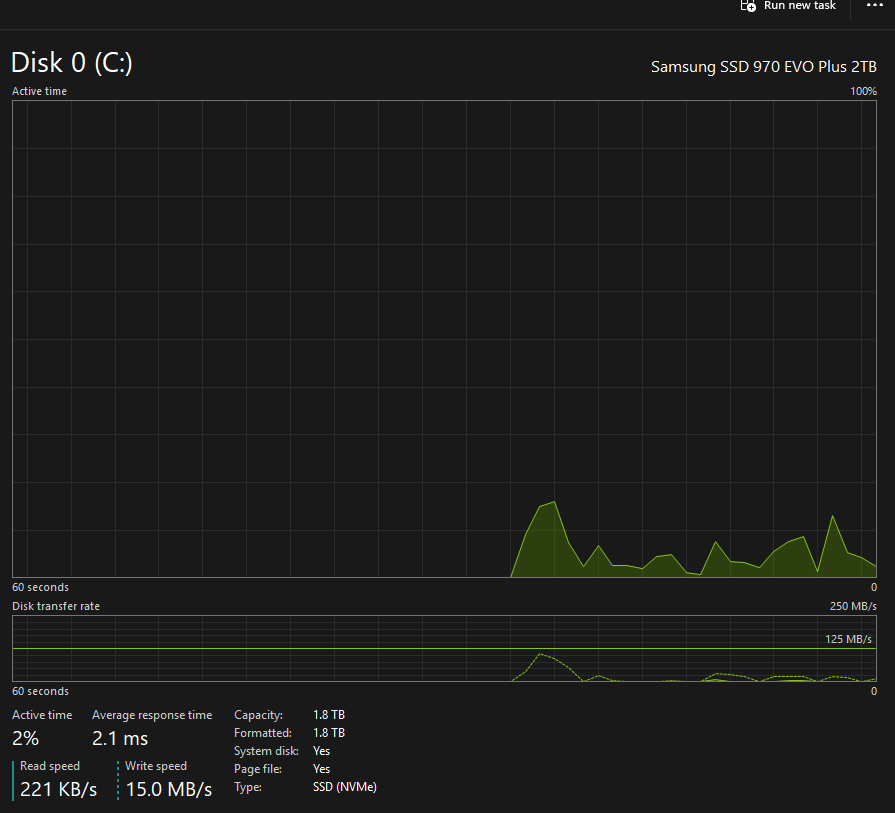895x813 pixels.
Task: Click the 2% active time value
Action: pyautogui.click(x=26, y=738)
